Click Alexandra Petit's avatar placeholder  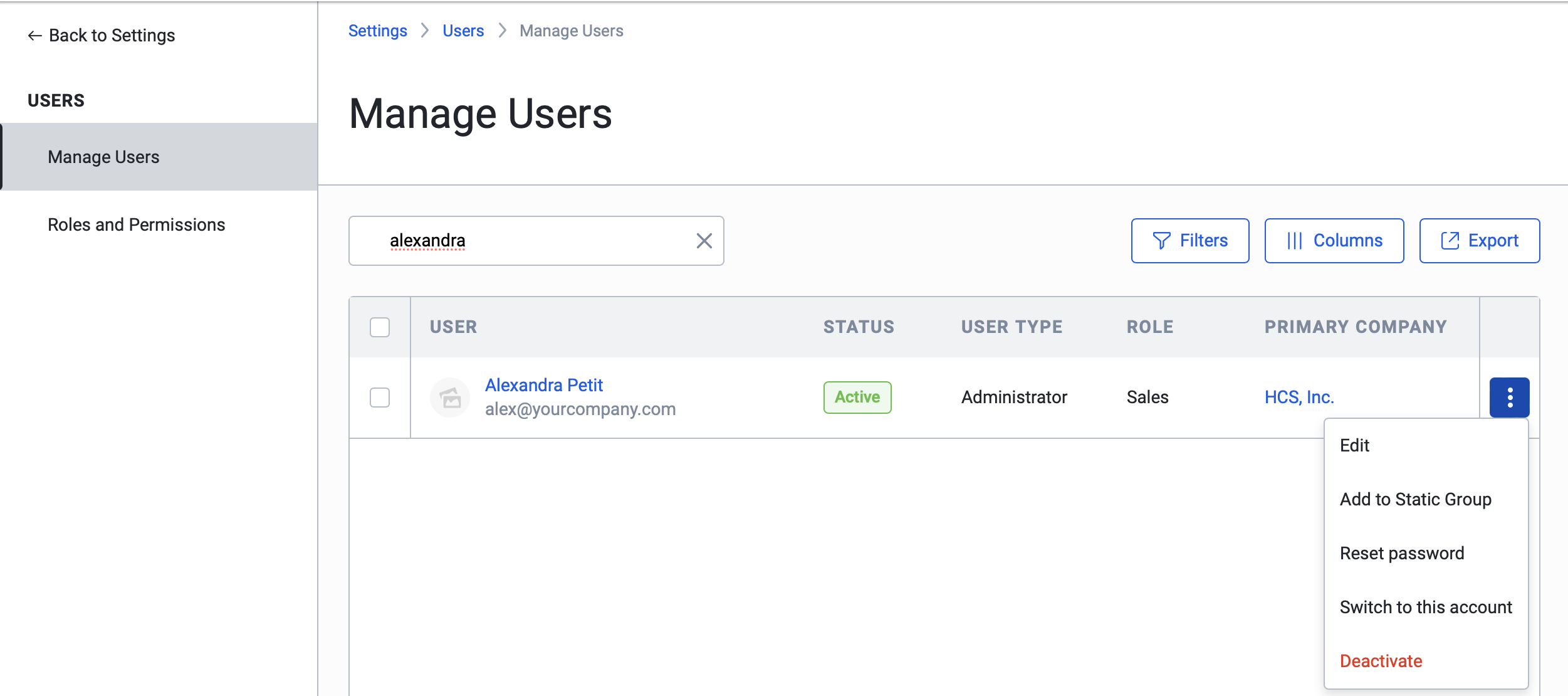pos(450,397)
